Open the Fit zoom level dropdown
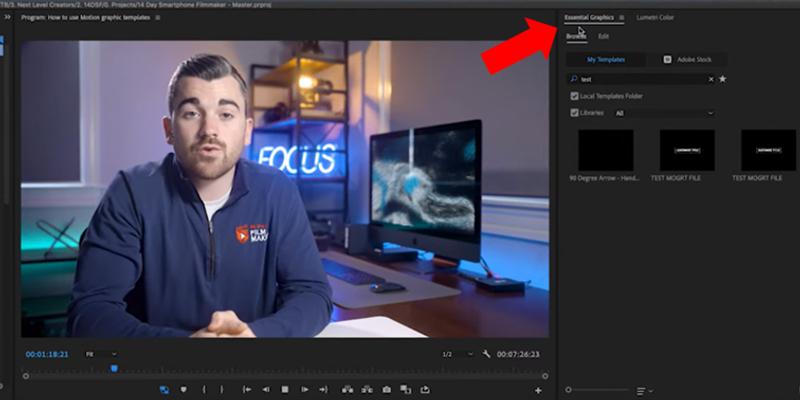Screen dimensions: 800x400 click(101, 354)
